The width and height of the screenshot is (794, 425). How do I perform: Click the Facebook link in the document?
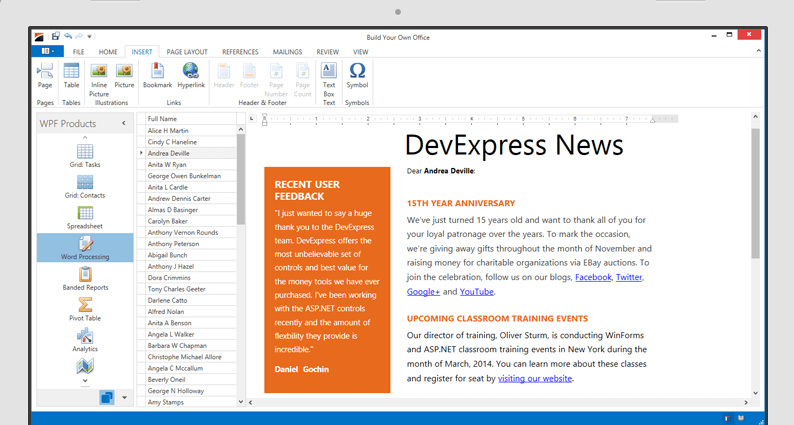(x=593, y=277)
